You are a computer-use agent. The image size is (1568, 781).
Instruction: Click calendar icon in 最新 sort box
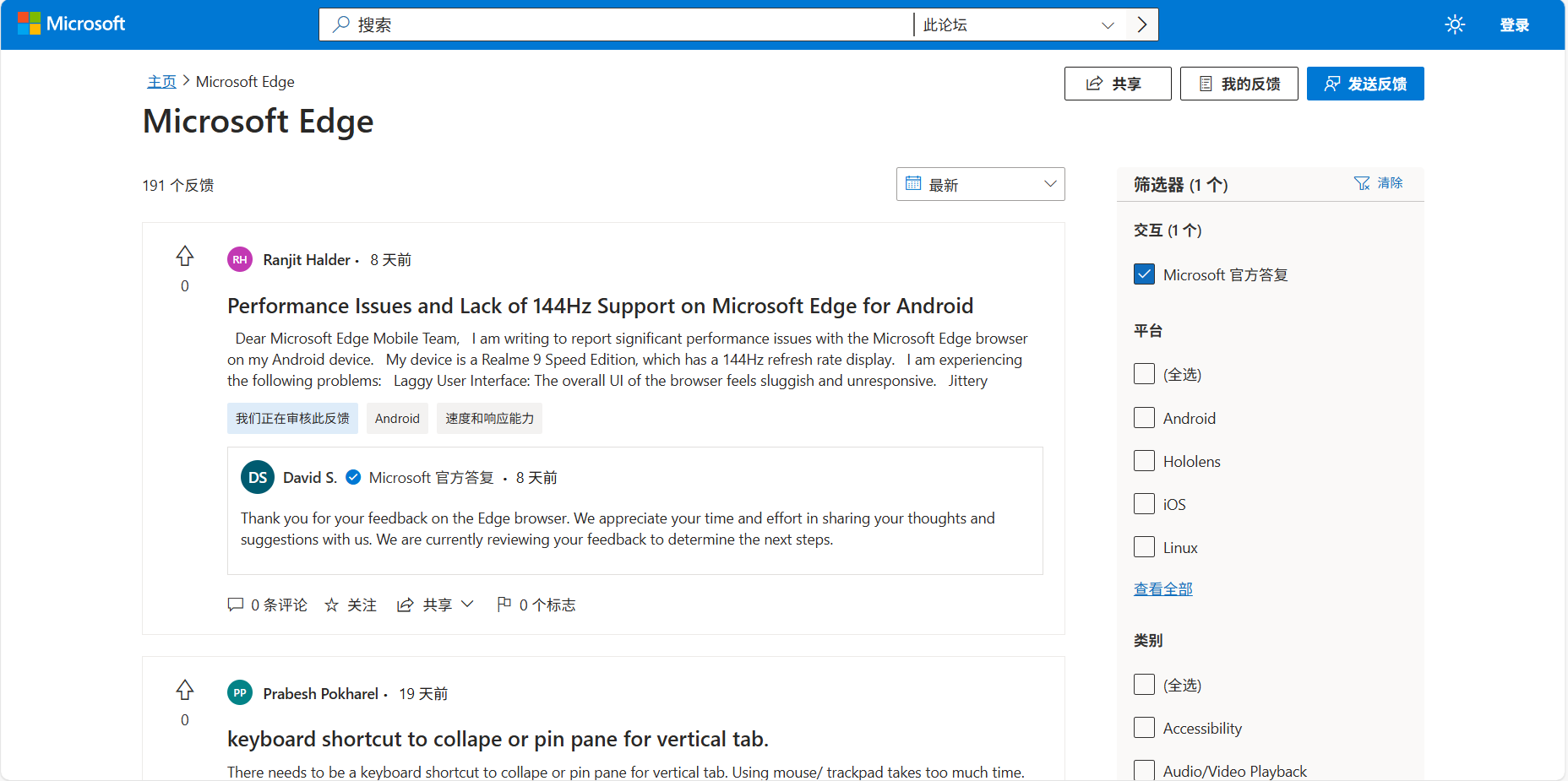913,183
